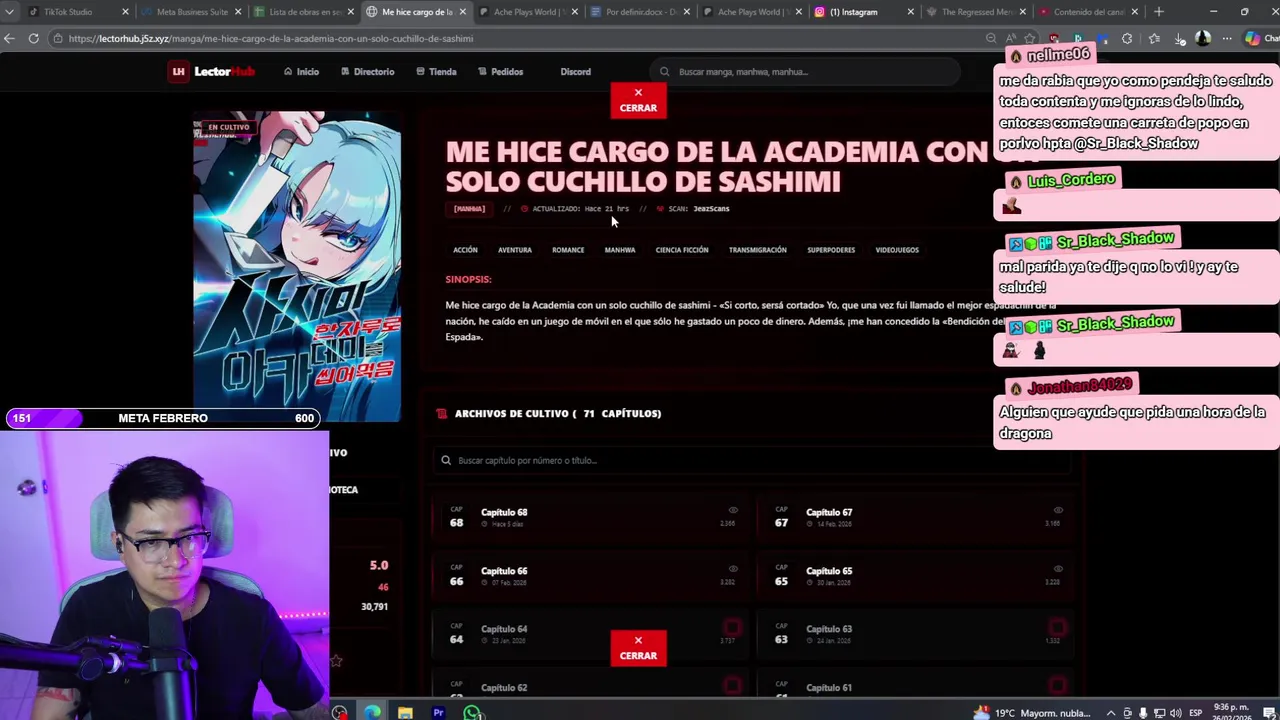Go to Inicio in site navigation
This screenshot has height=720, width=1280.
301,72
